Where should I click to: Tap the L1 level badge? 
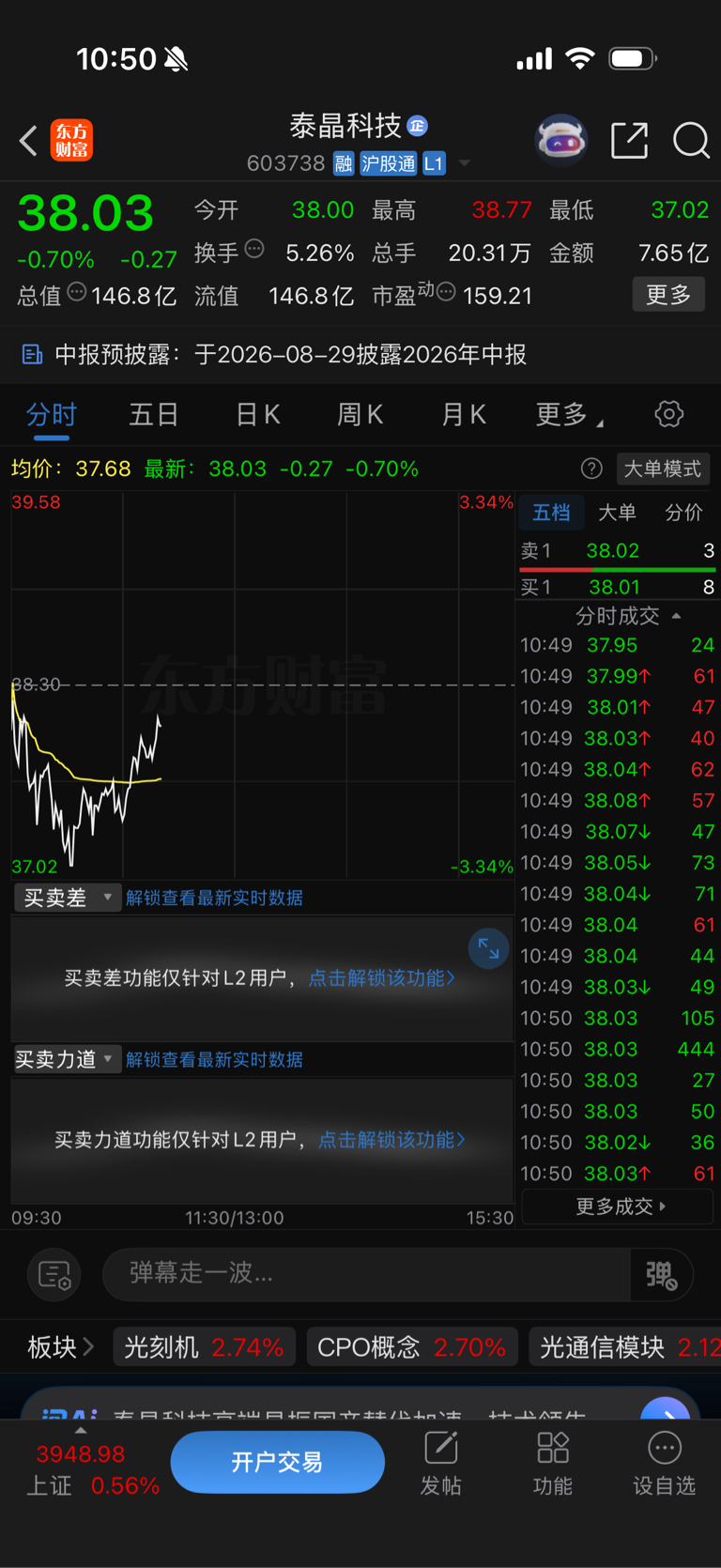pyautogui.click(x=433, y=163)
